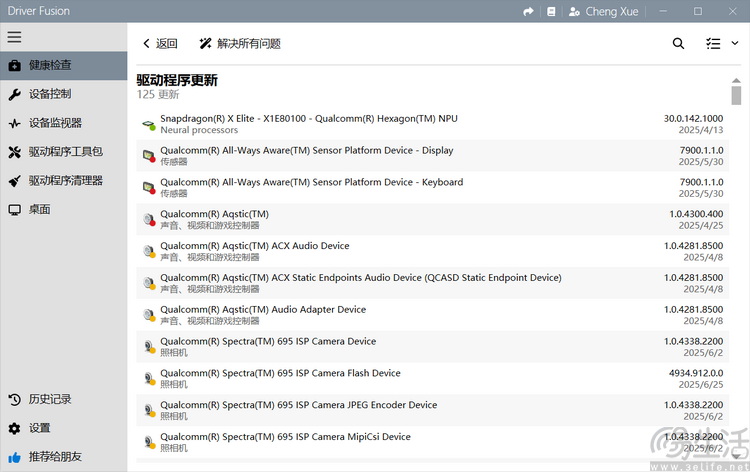Open 驱动程序工具包 tools icon
750x472 pixels.
14,152
